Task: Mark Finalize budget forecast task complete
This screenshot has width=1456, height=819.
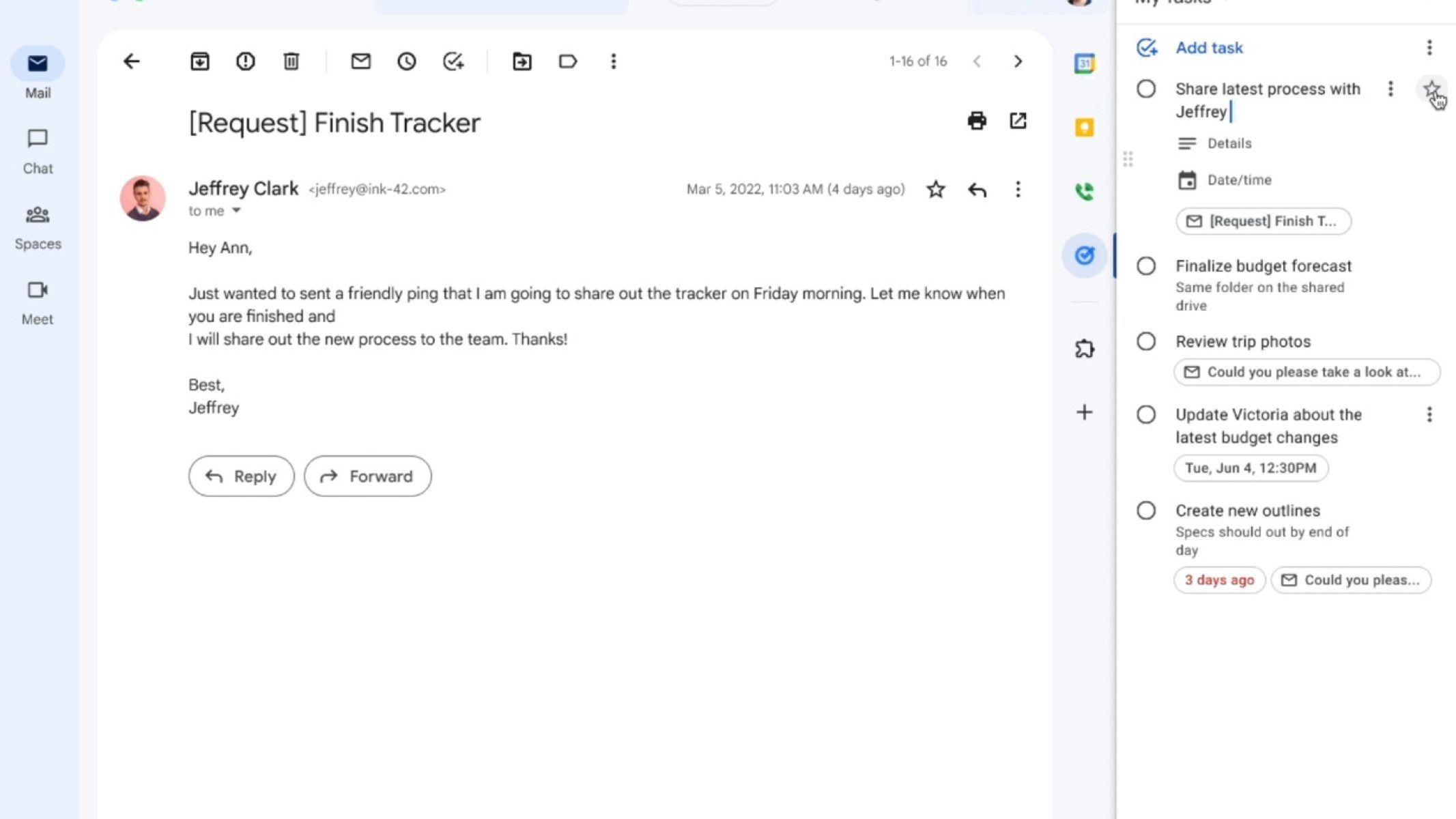Action: coord(1146,266)
